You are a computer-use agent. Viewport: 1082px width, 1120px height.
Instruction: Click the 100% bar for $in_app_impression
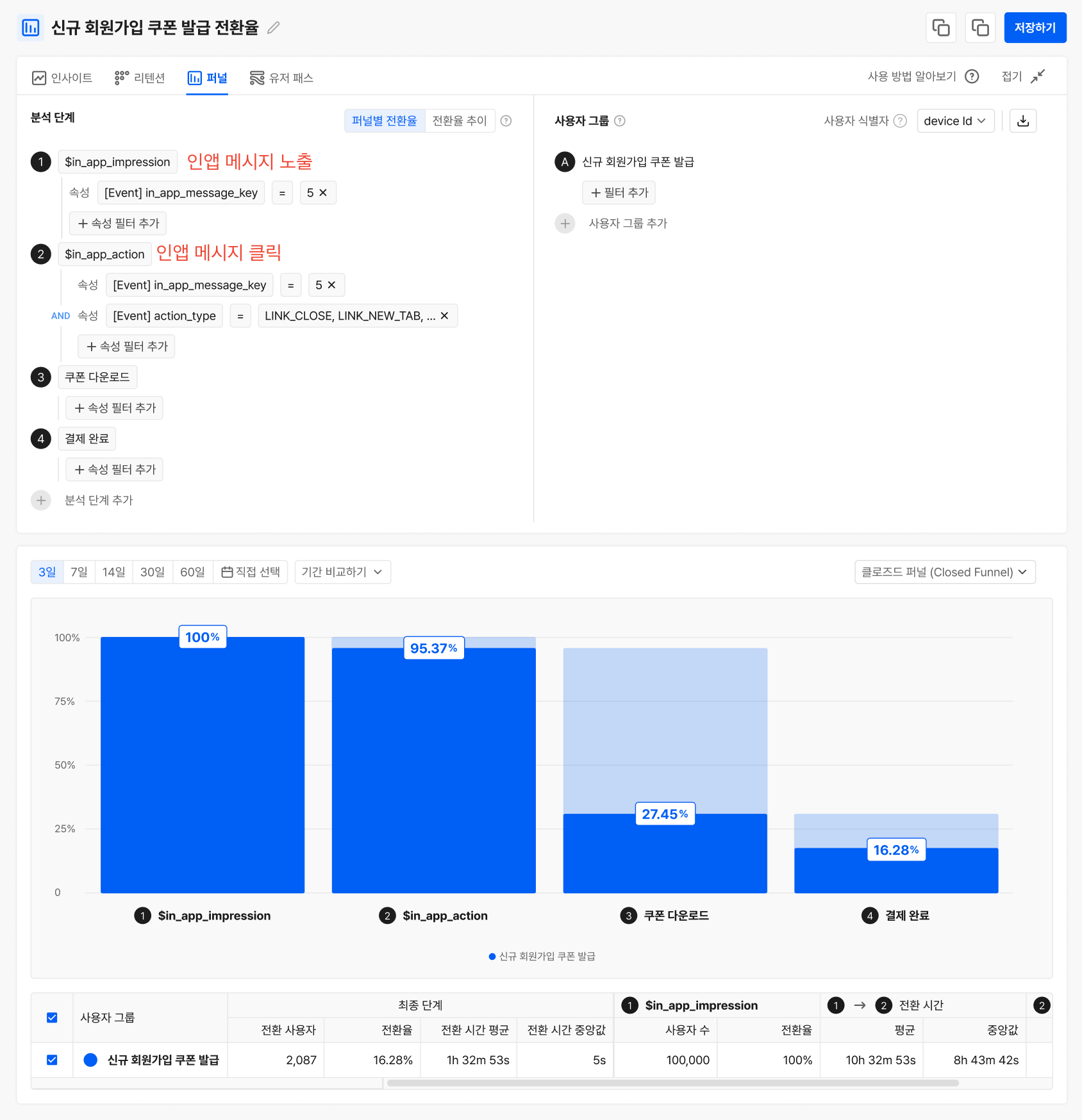(x=203, y=765)
